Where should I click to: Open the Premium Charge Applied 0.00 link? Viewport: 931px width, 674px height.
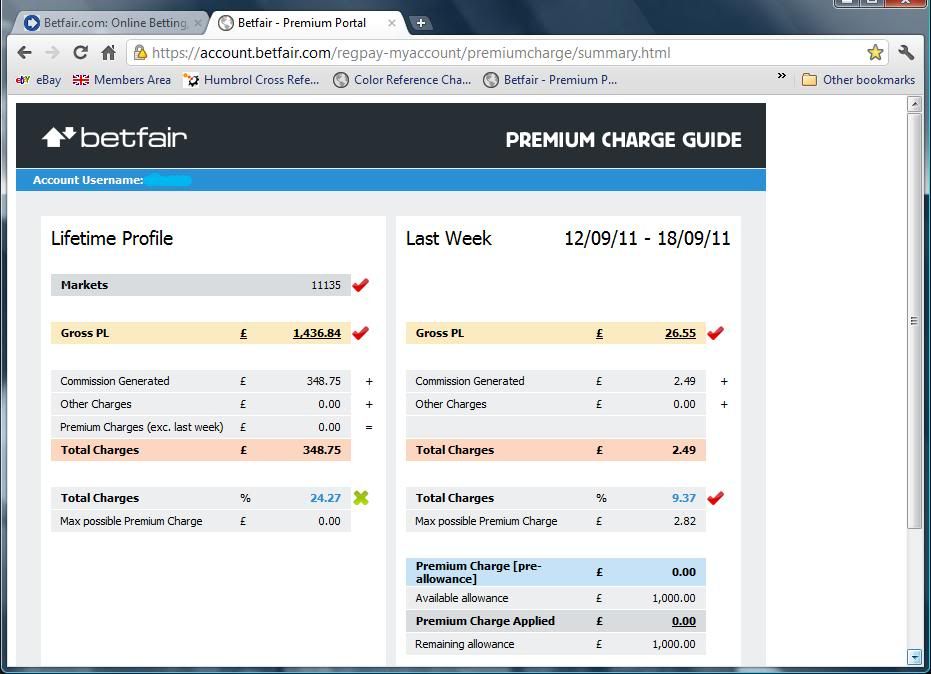click(x=684, y=621)
